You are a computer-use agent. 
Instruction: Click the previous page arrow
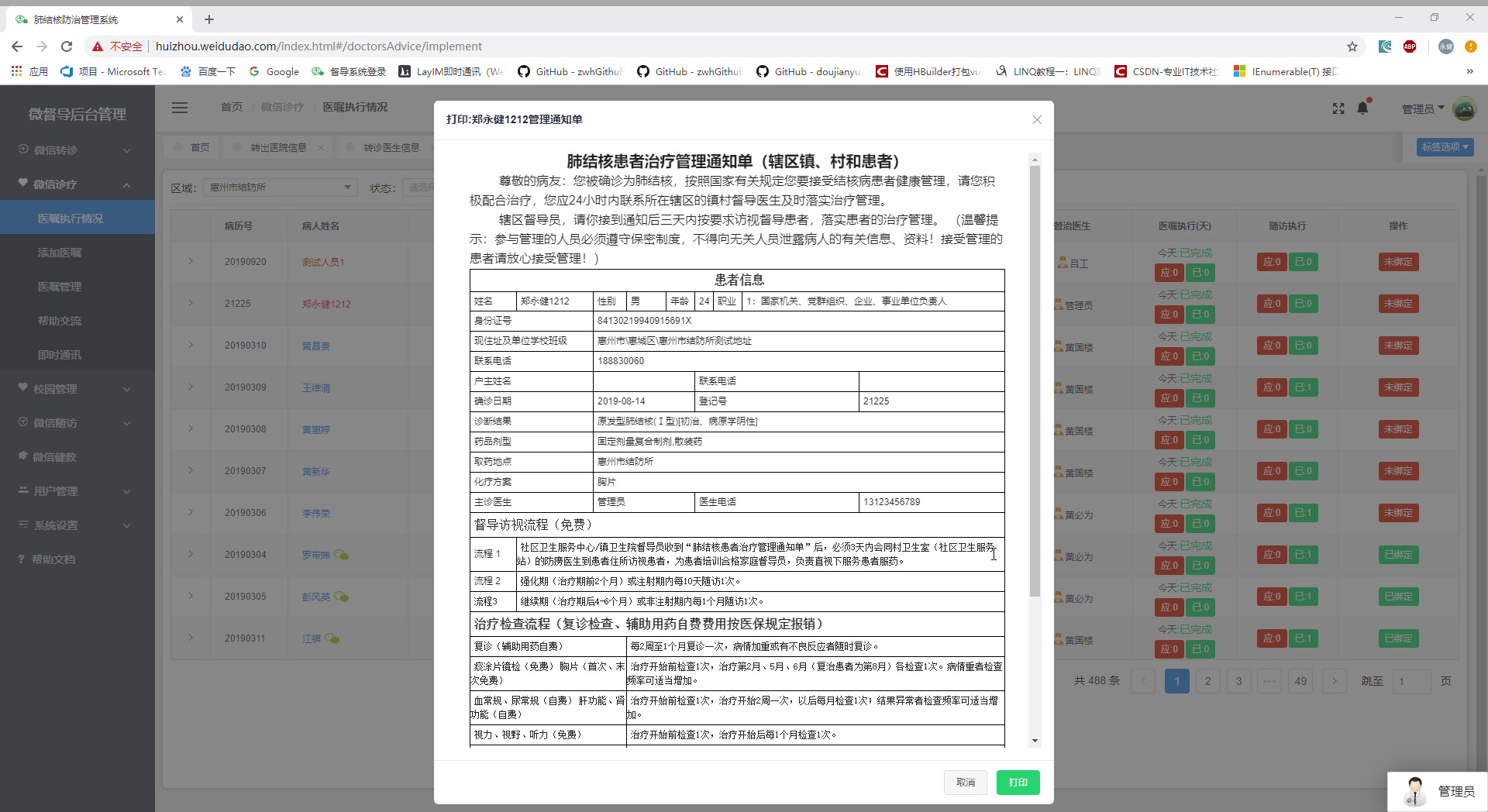tap(1143, 681)
